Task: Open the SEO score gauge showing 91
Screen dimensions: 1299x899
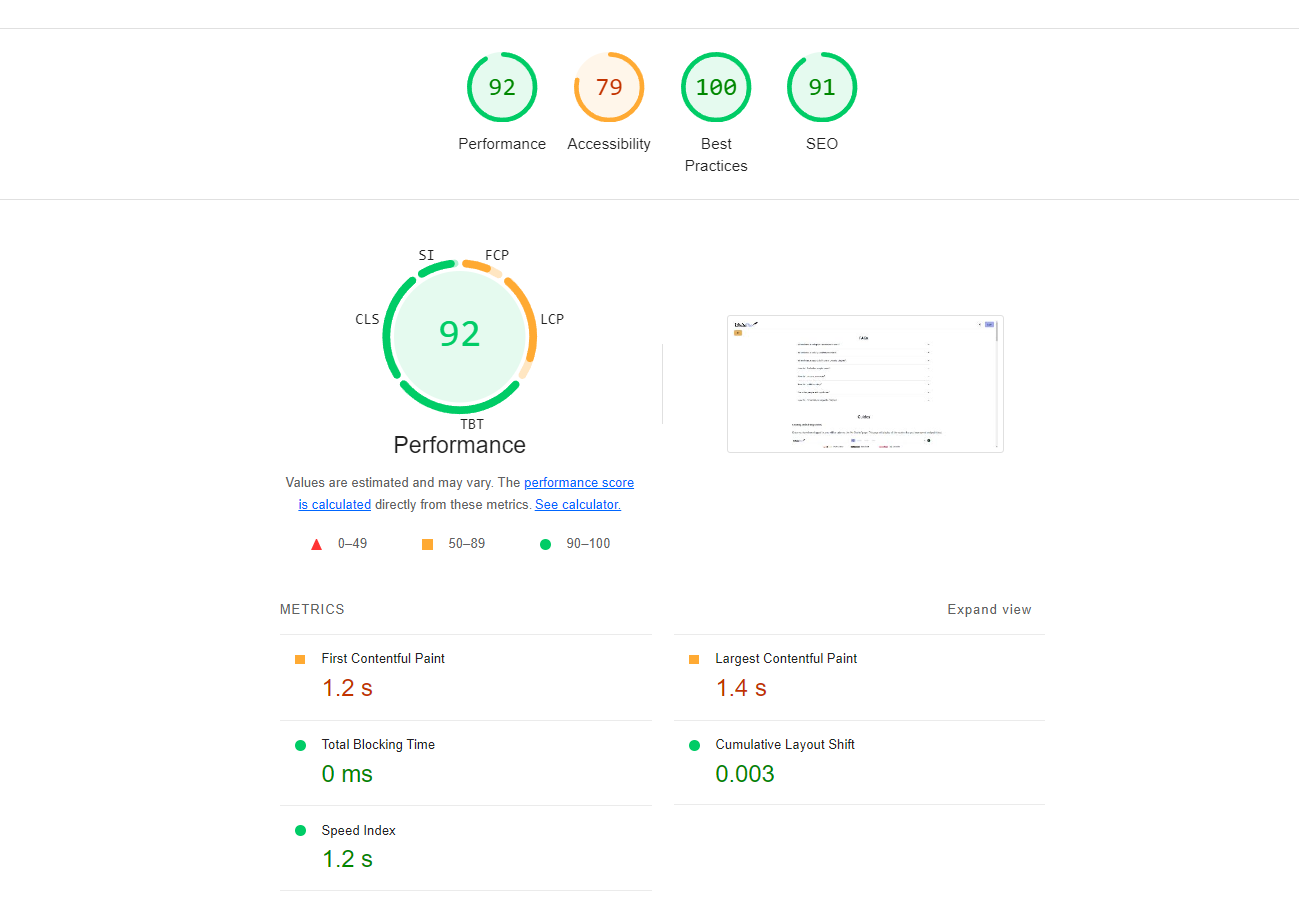Action: (x=822, y=88)
